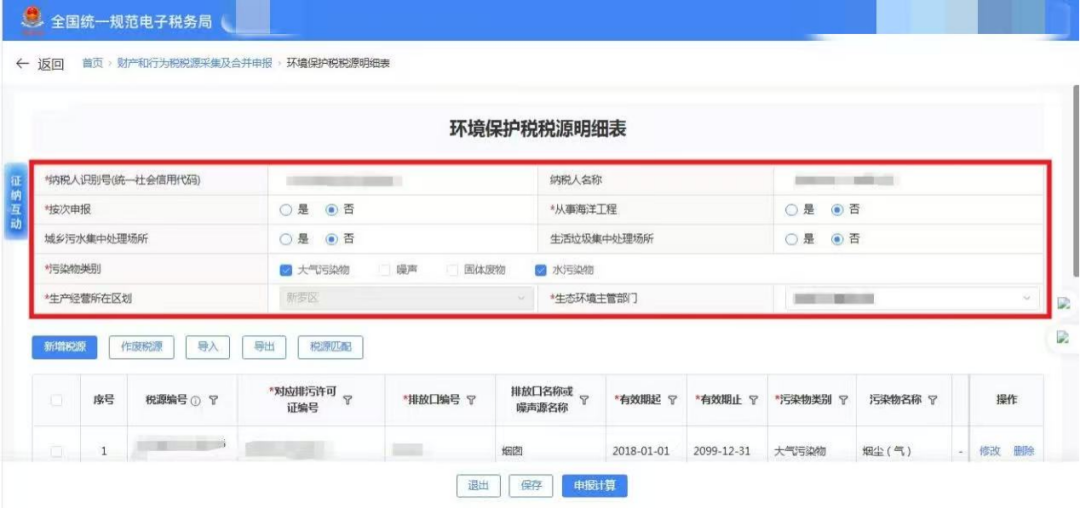Screen dimensions: 1080x508
Task: Filter the 污染物名称 column
Action: [932, 400]
